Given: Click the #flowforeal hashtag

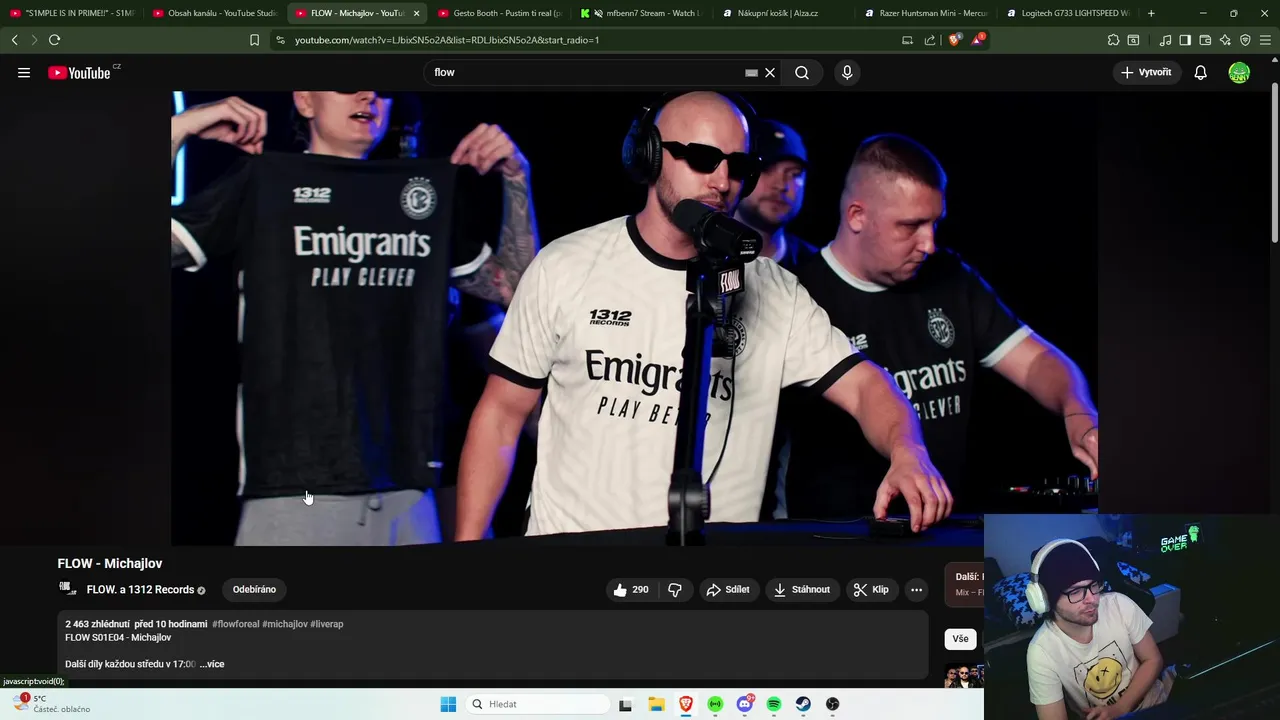Looking at the screenshot, I should [236, 624].
